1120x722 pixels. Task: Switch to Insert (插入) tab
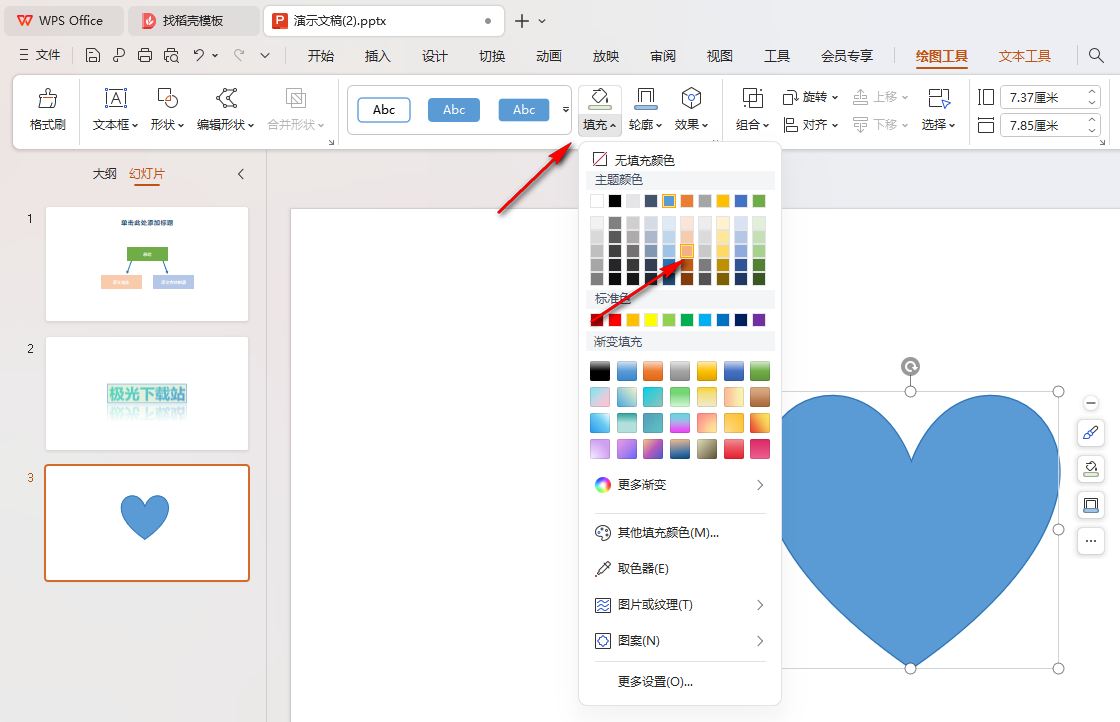pos(377,56)
